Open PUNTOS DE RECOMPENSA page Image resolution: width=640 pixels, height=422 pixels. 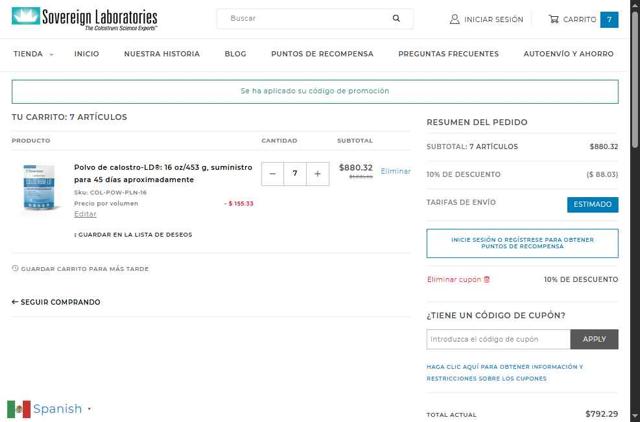[x=322, y=54]
